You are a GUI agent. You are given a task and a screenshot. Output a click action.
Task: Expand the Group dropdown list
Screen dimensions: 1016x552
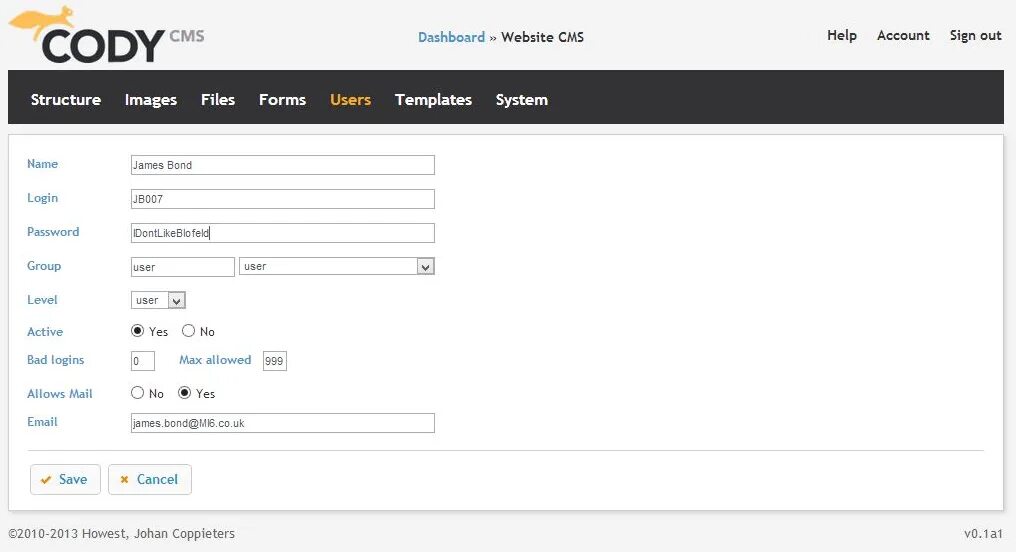336,266
